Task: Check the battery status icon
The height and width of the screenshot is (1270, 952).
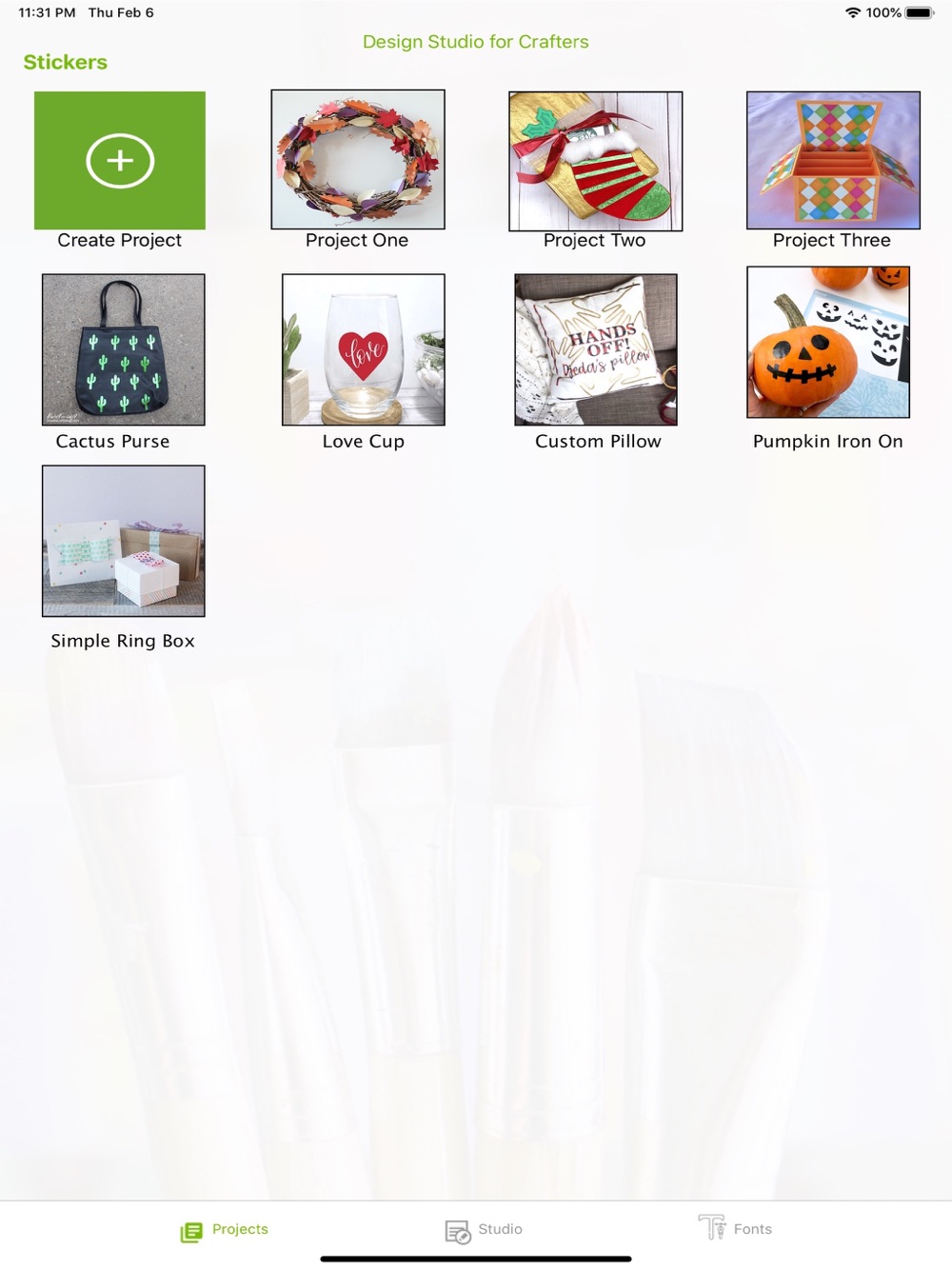Action: point(920,12)
